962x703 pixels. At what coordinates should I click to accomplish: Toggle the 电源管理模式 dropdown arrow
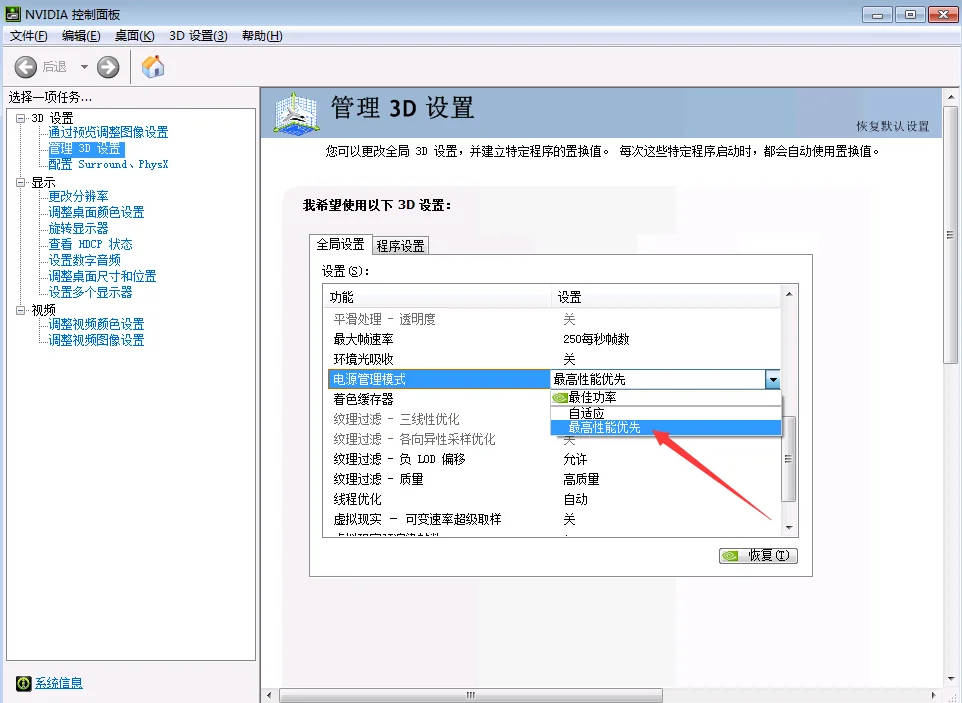pyautogui.click(x=773, y=380)
